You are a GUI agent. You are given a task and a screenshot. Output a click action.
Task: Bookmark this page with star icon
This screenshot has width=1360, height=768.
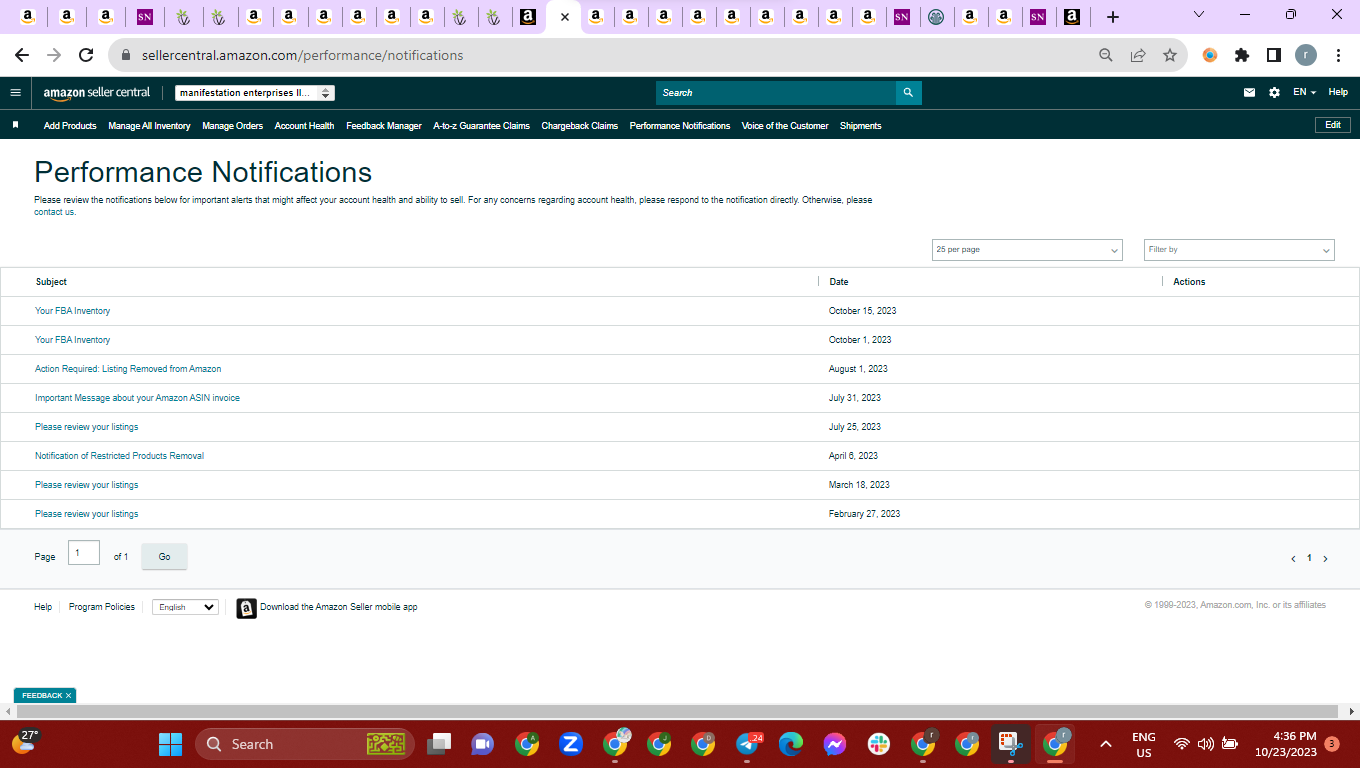coord(1170,55)
